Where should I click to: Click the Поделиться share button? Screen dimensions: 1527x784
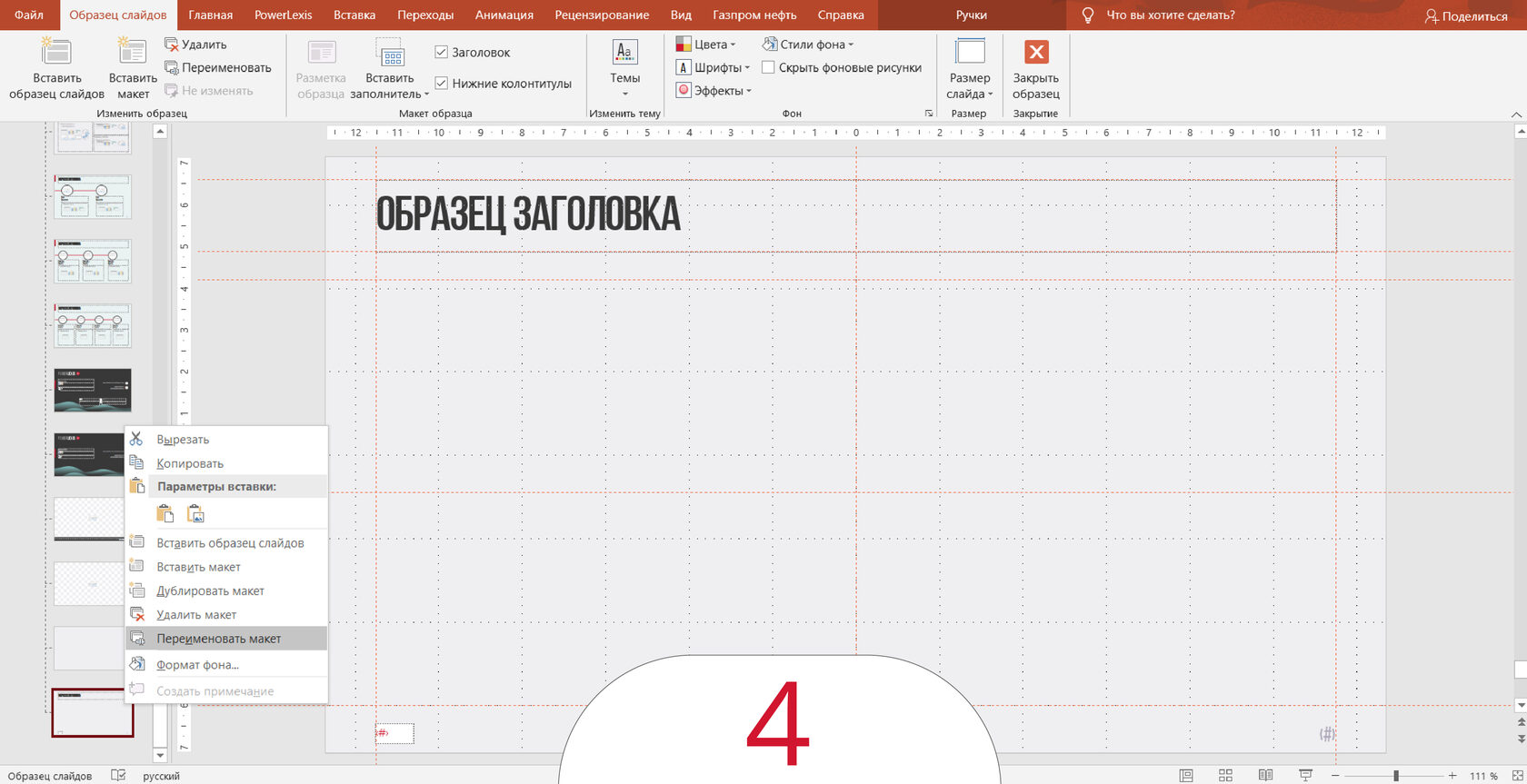(1465, 15)
